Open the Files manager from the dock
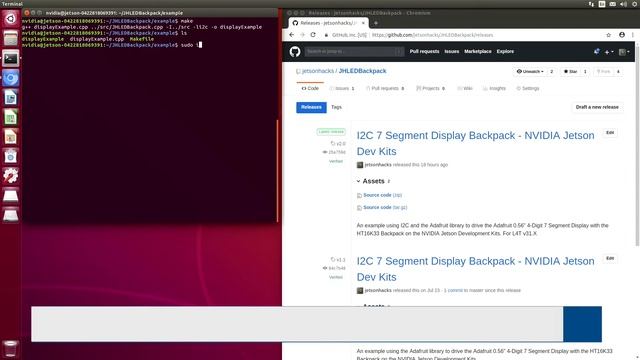The height and width of the screenshot is (360, 640). (x=11, y=39)
